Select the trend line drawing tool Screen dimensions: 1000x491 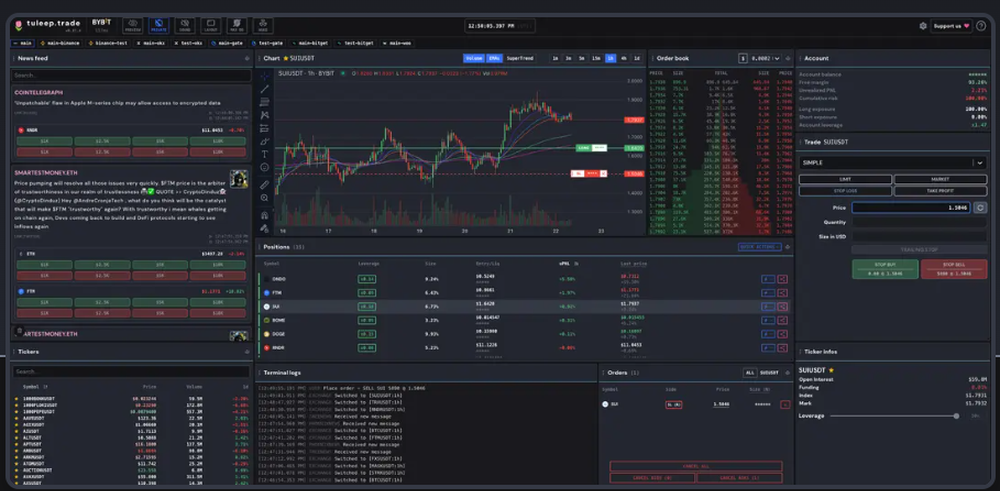tap(265, 89)
